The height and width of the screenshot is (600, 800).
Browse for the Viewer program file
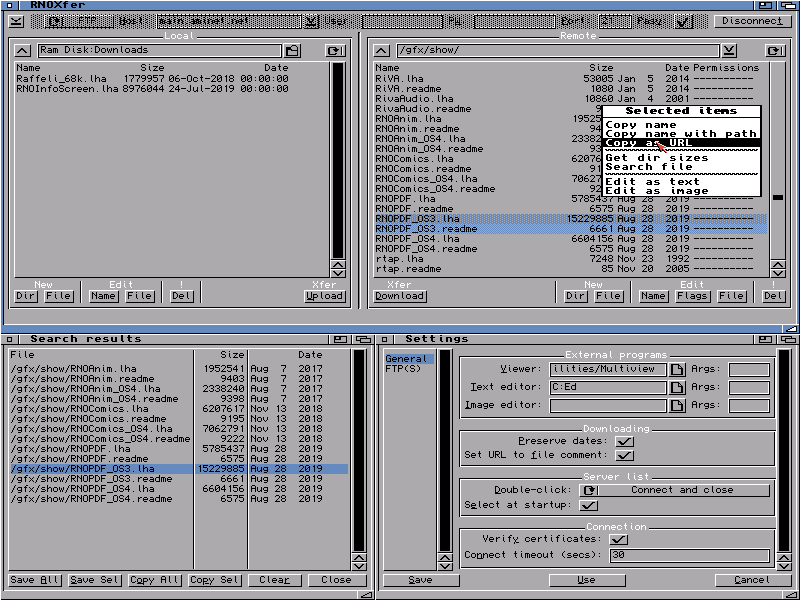click(677, 370)
